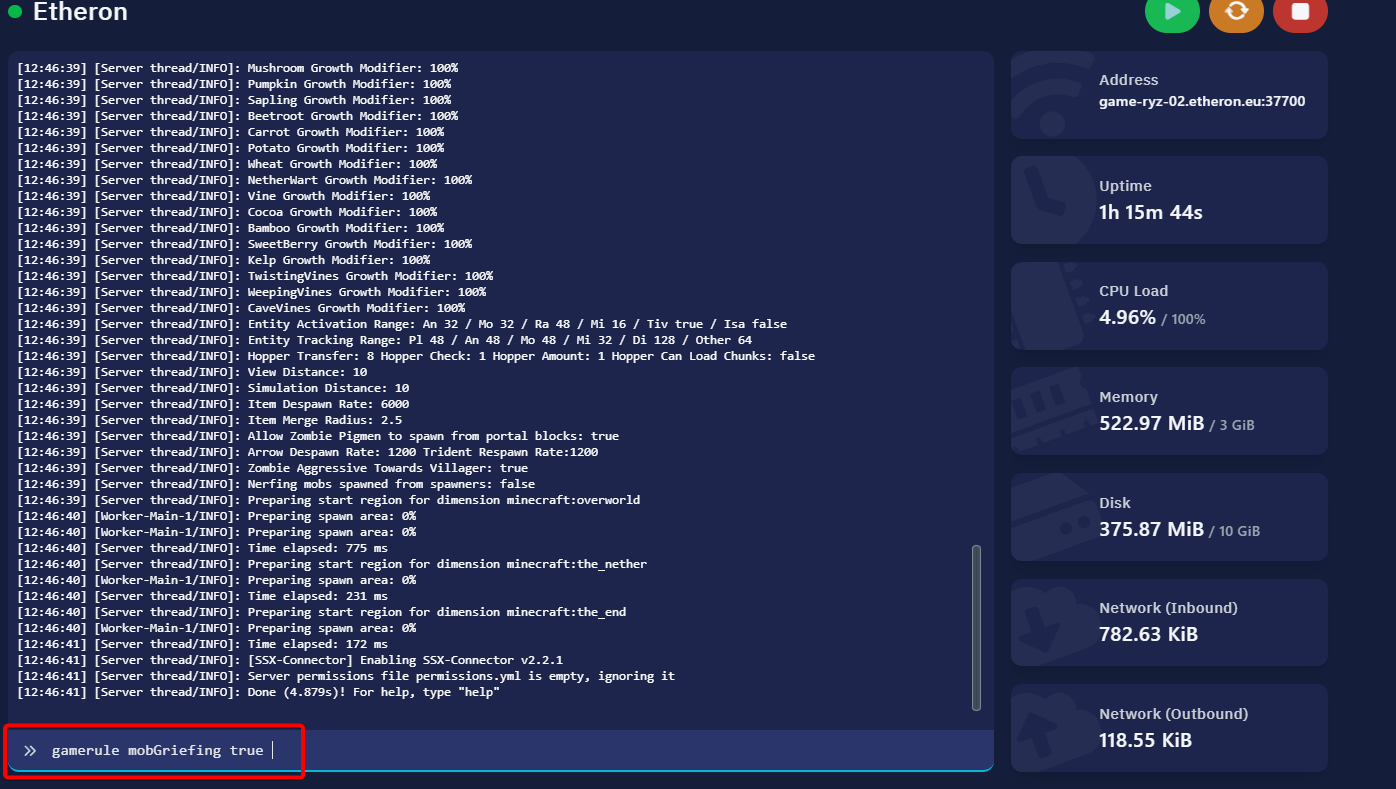Screen dimensions: 1396x789
Task: Click the console output scrollbar
Action: [x=976, y=626]
